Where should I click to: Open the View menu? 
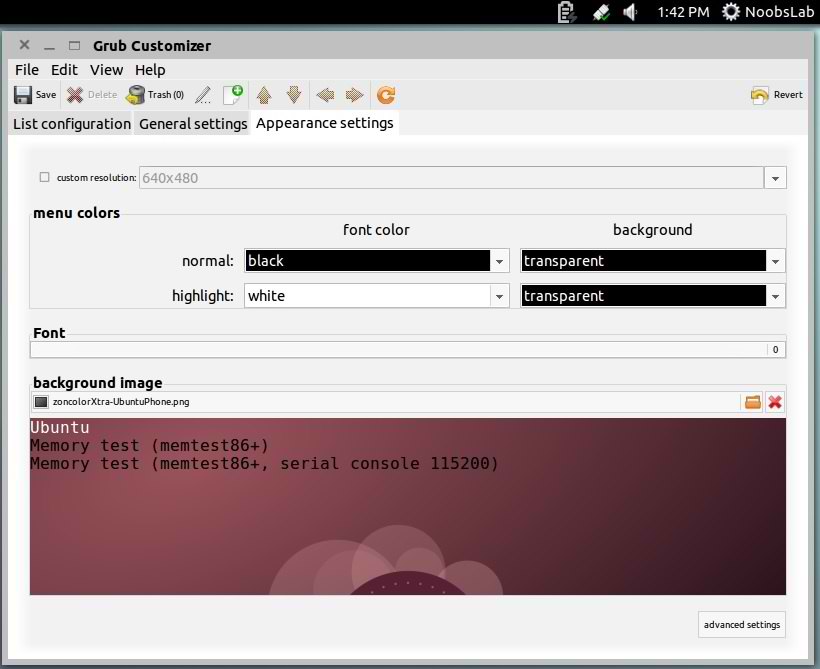point(106,70)
